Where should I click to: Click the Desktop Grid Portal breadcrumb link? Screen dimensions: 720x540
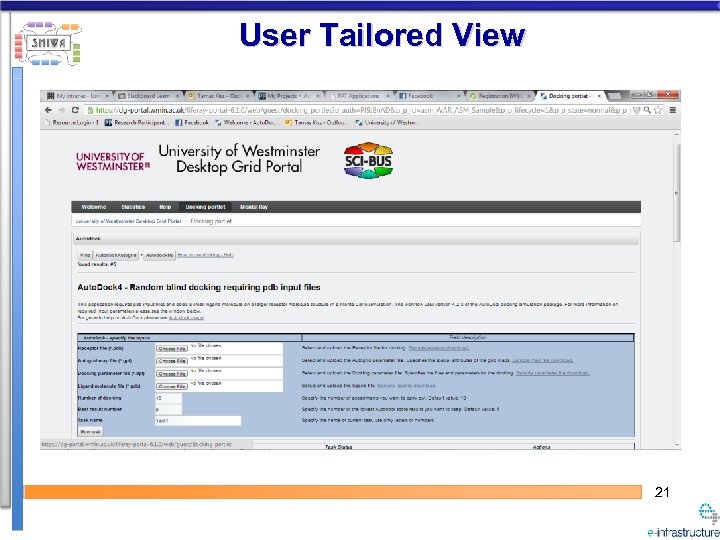click(x=128, y=221)
